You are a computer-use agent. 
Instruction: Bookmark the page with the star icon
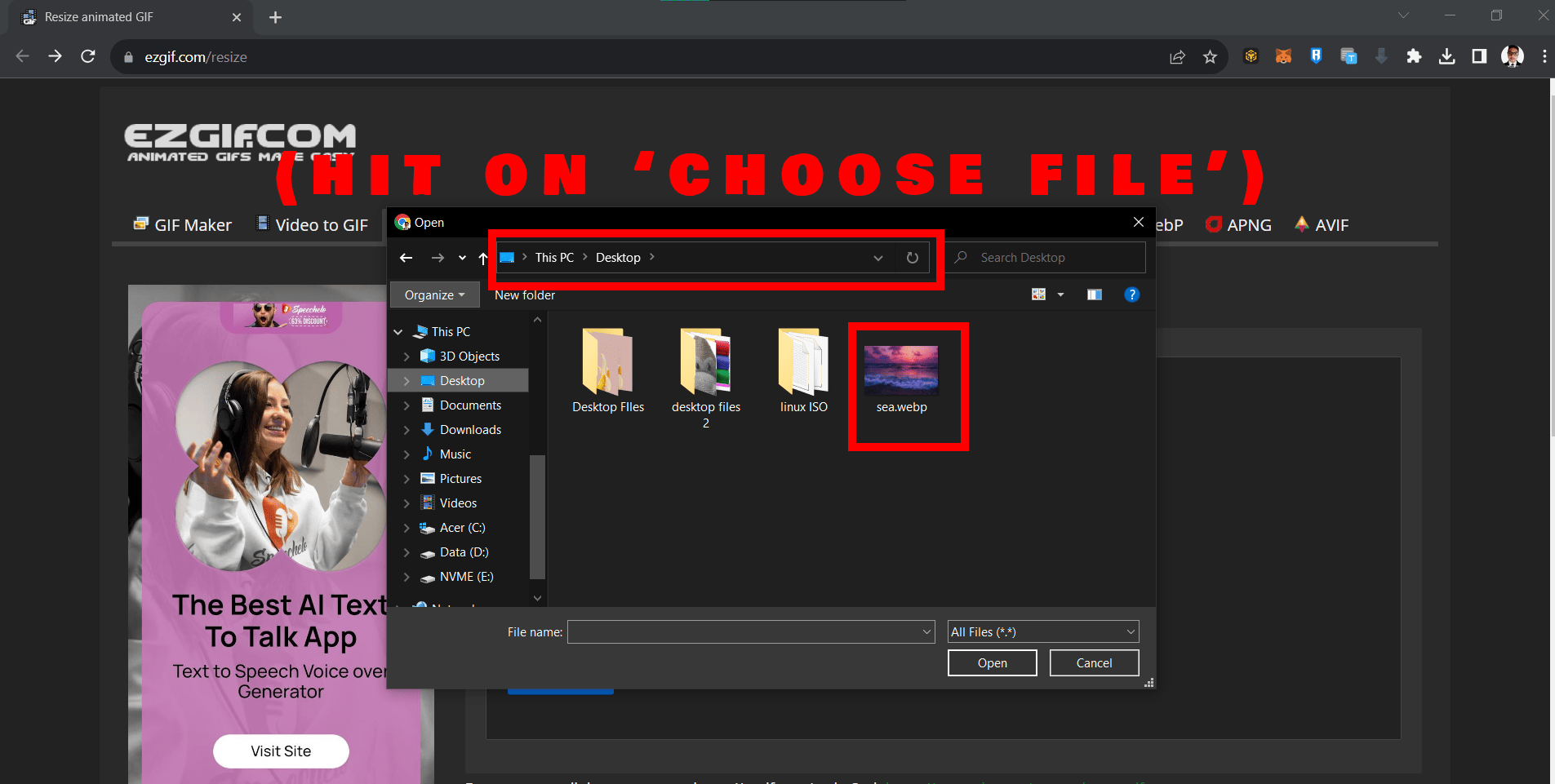tap(1211, 56)
